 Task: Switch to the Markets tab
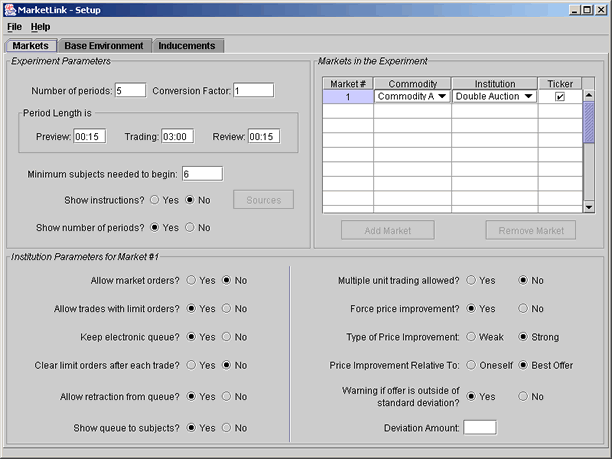[x=31, y=46]
